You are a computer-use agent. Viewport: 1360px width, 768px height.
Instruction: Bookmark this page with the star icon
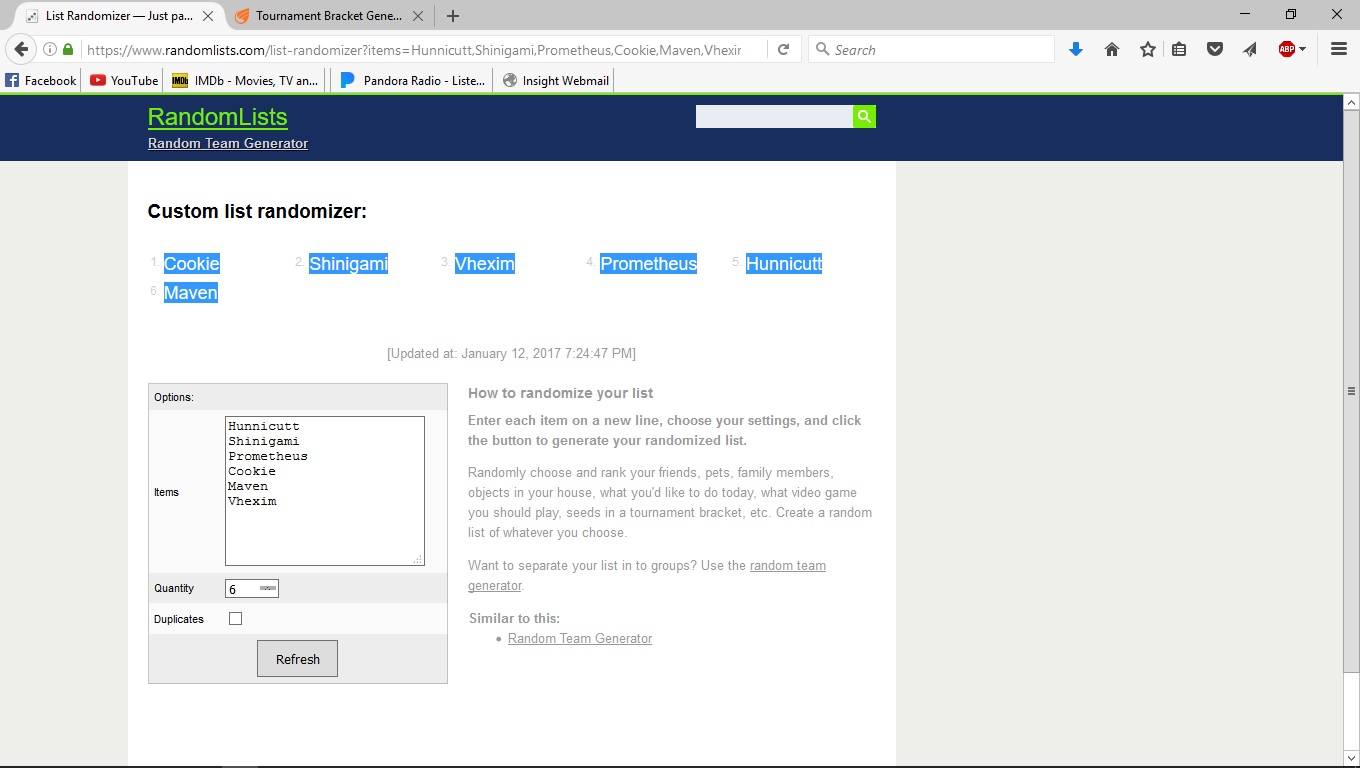click(1147, 49)
